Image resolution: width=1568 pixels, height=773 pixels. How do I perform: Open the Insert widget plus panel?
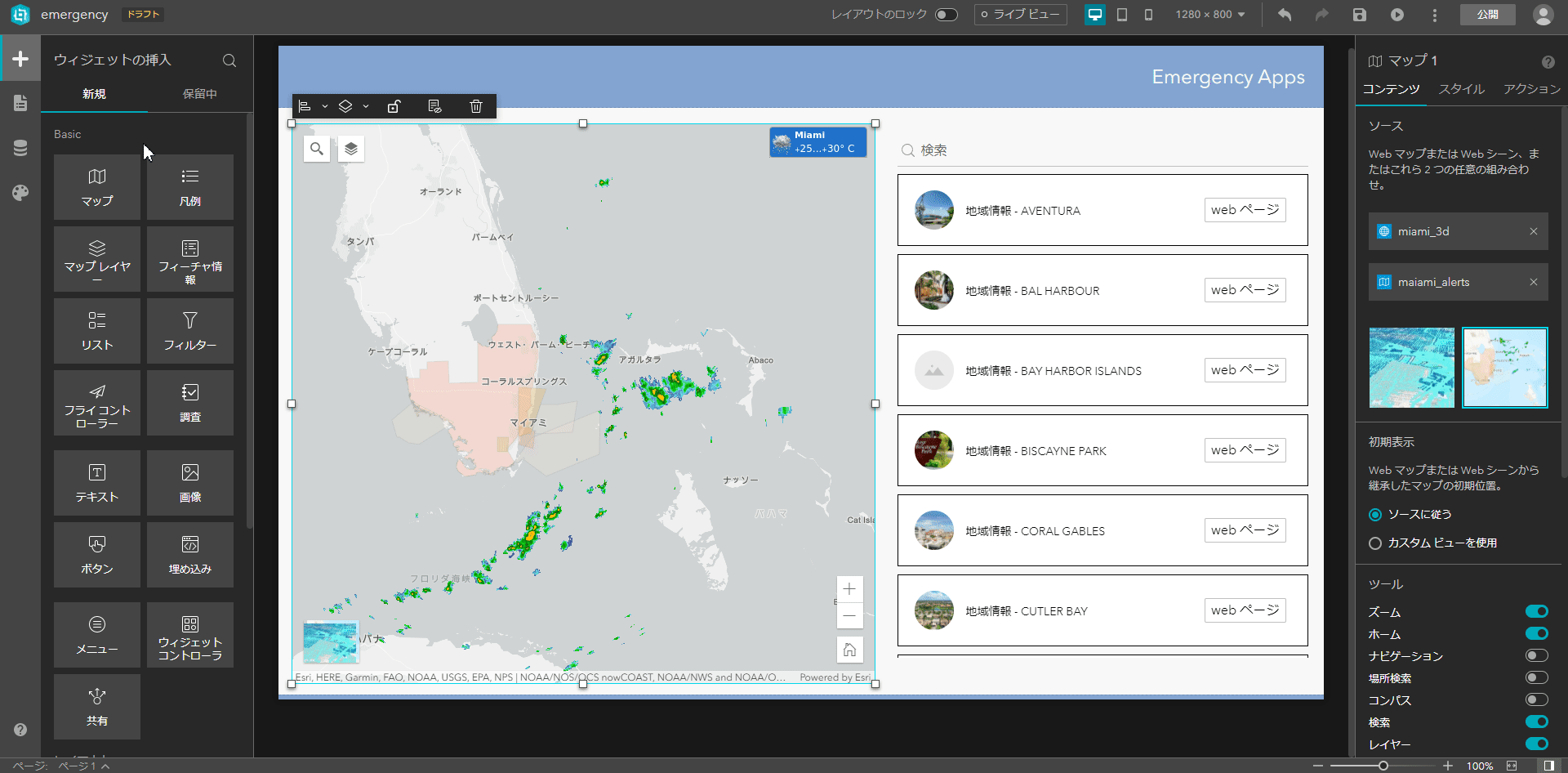(20, 59)
